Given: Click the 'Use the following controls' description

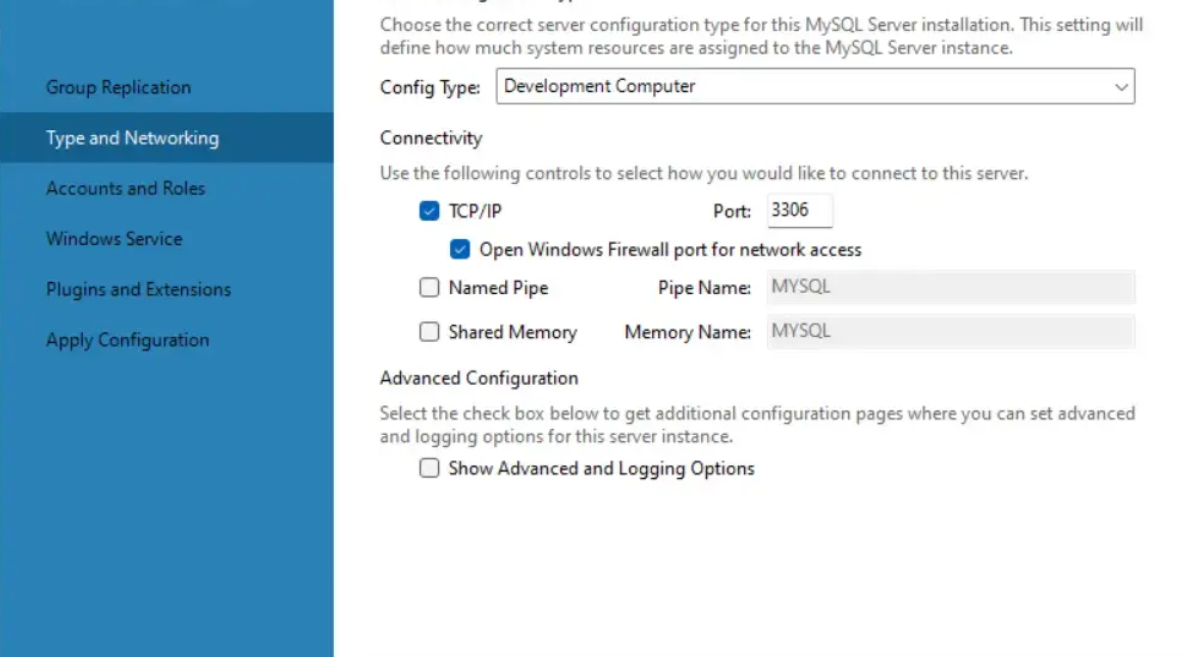Looking at the screenshot, I should coord(704,174).
